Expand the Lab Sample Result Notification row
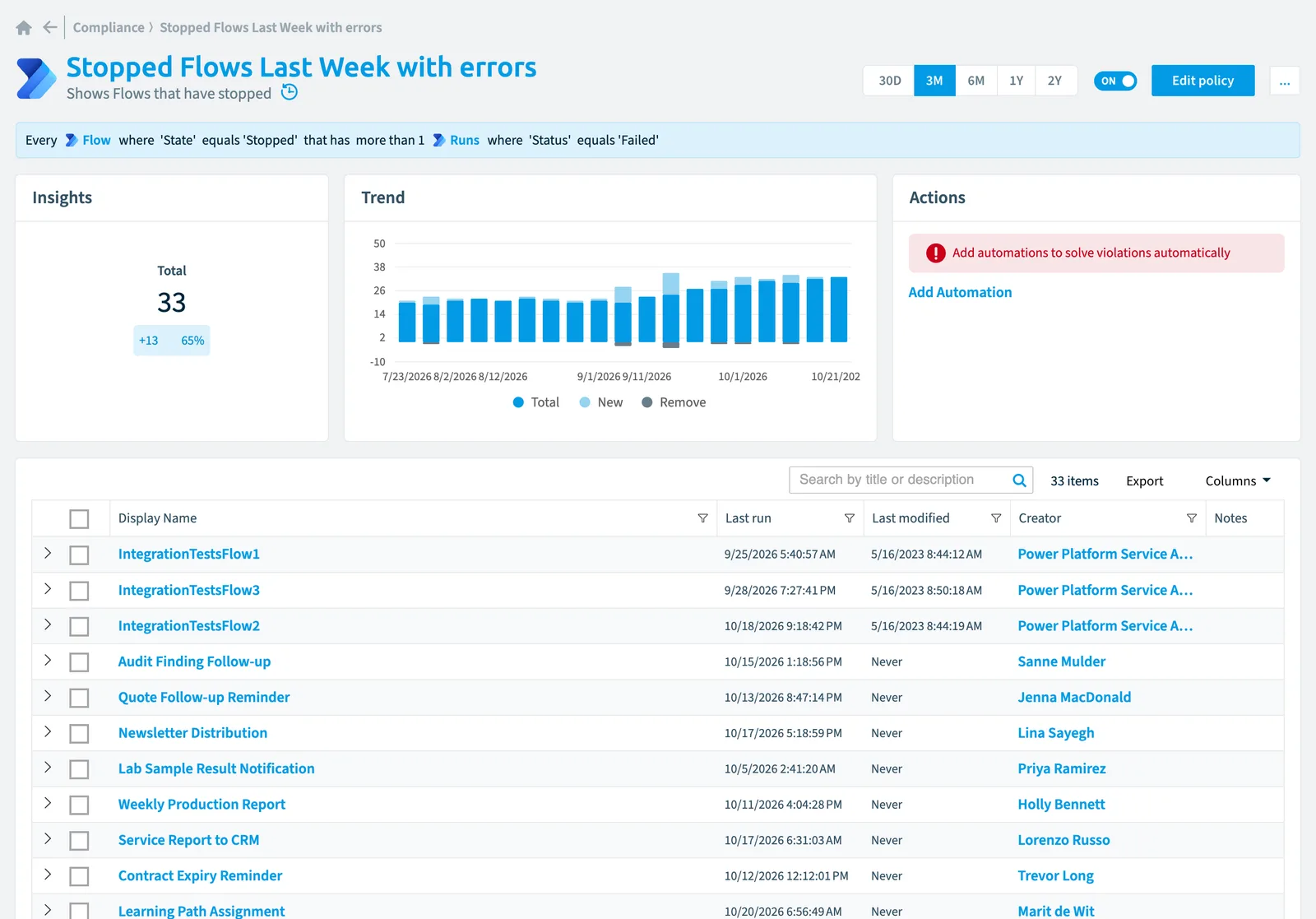Image resolution: width=1316 pixels, height=919 pixels. (x=48, y=768)
